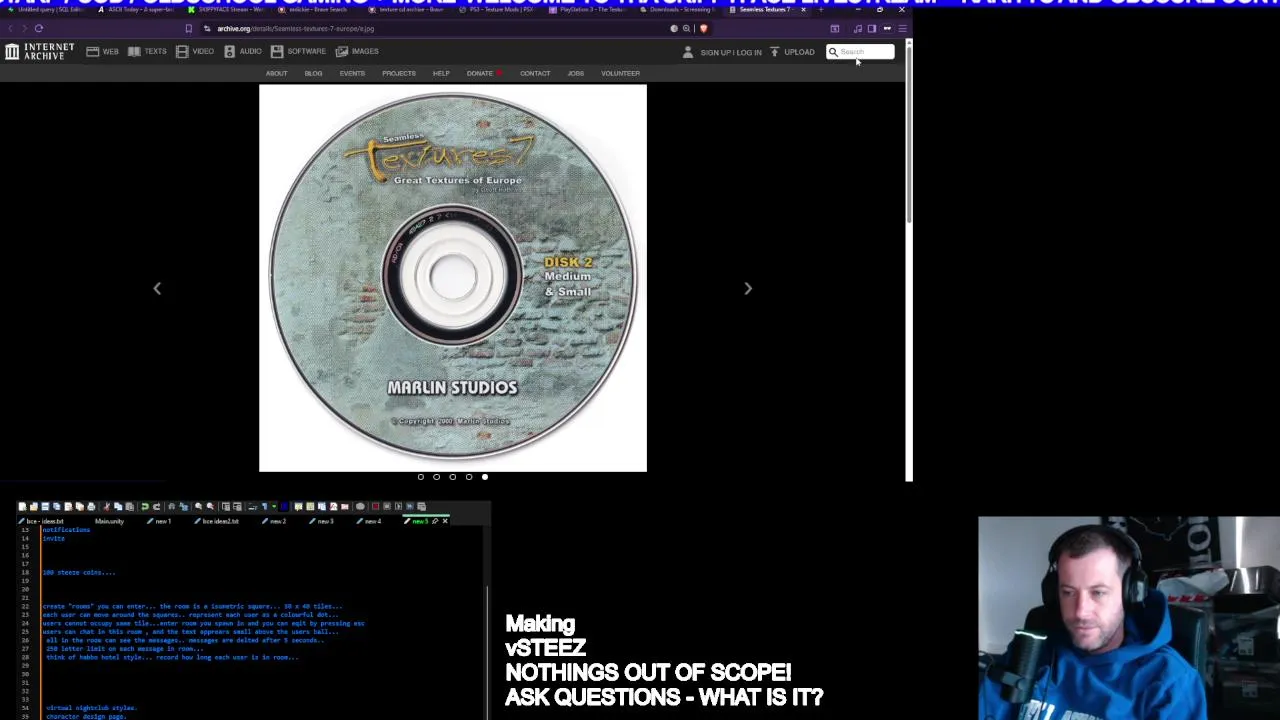
Task: Select the fourth carousel dot
Action: click(x=469, y=477)
